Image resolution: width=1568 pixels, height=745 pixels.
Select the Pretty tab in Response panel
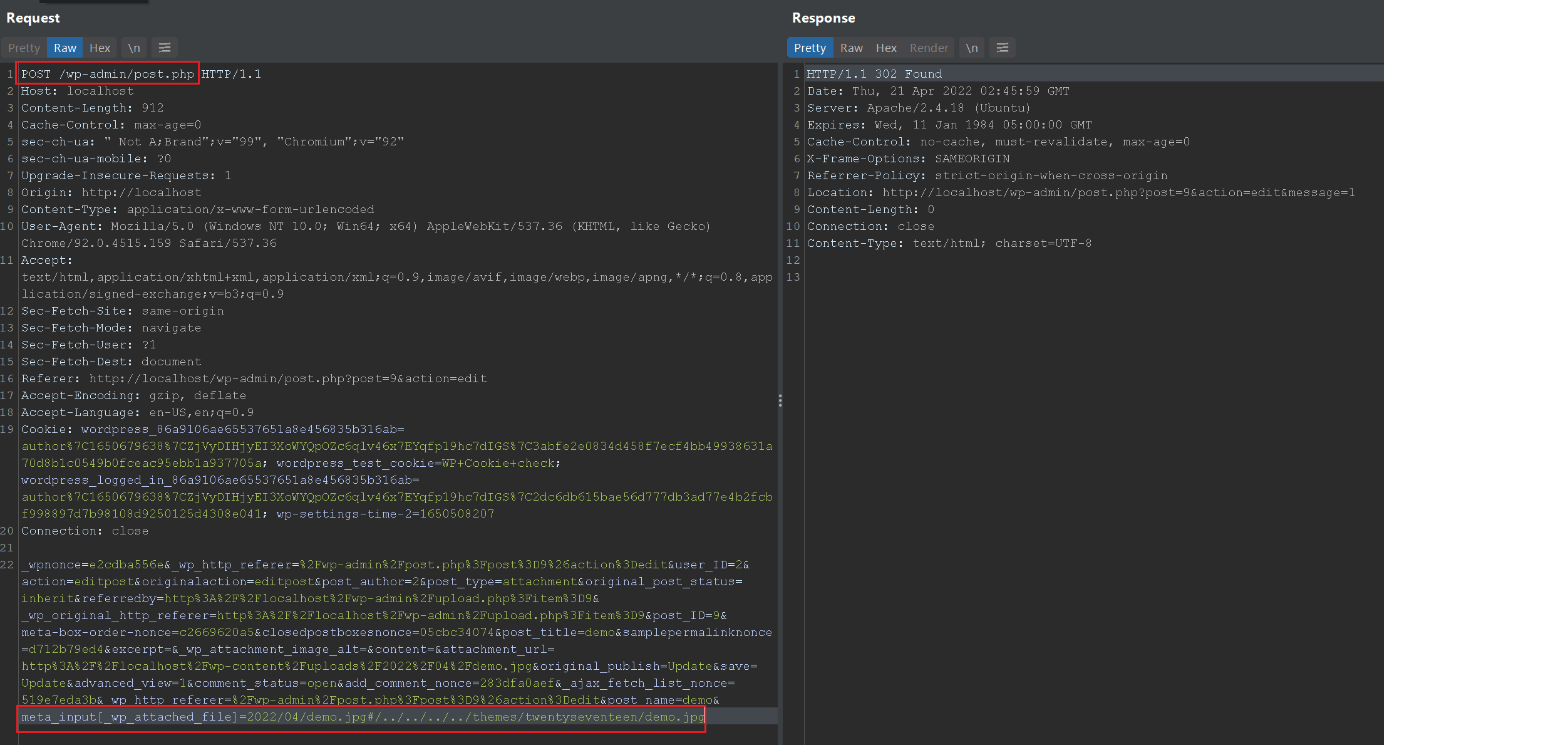click(810, 48)
